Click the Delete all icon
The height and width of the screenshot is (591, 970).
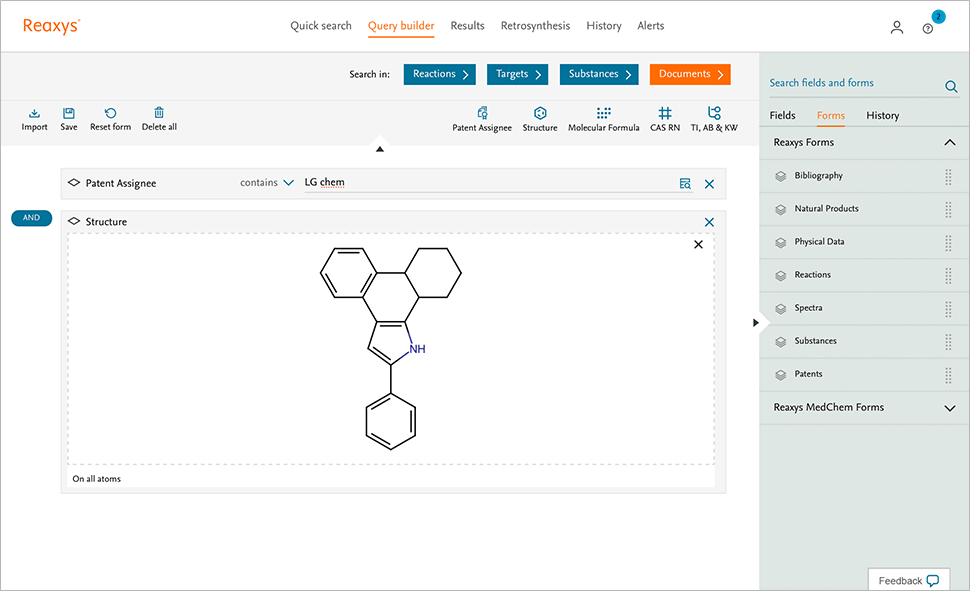pos(159,119)
